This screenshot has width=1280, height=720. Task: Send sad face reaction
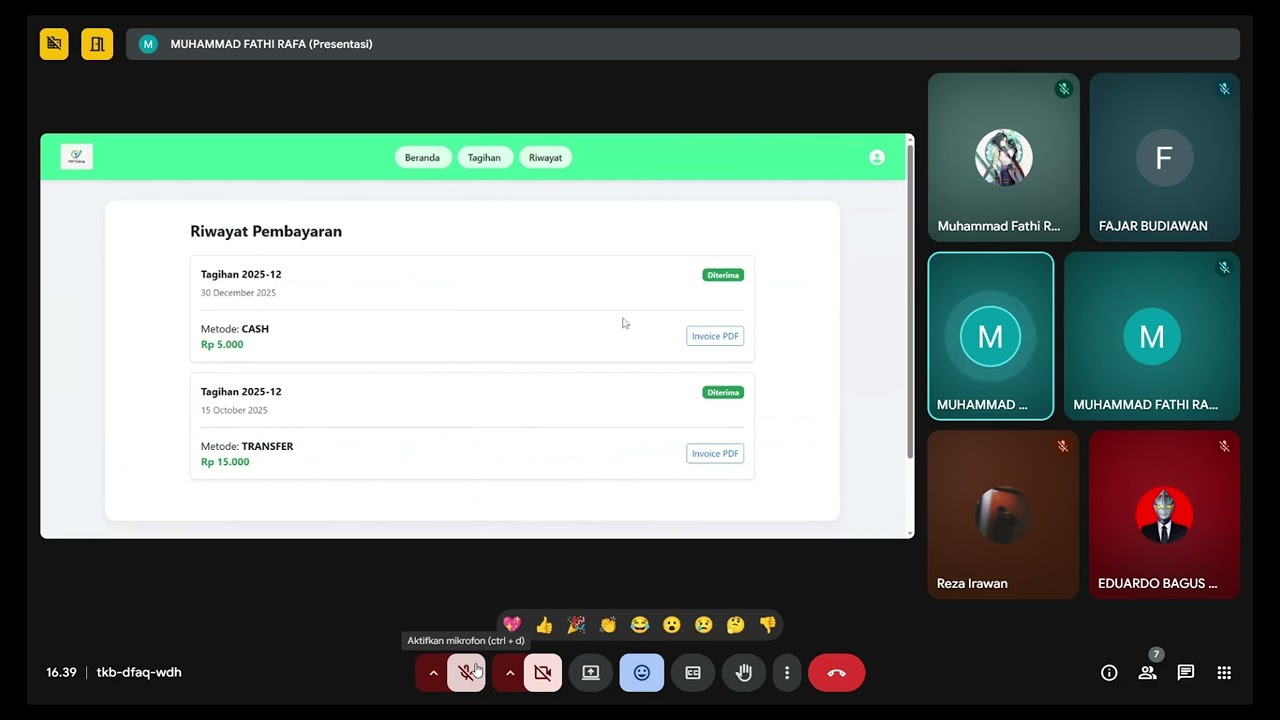pyautogui.click(x=704, y=625)
